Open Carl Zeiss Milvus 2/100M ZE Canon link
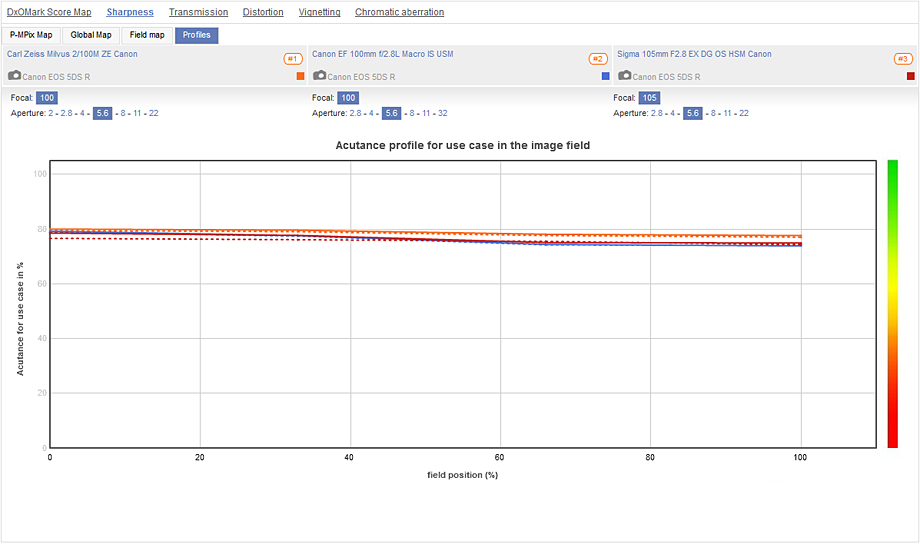 (72, 54)
